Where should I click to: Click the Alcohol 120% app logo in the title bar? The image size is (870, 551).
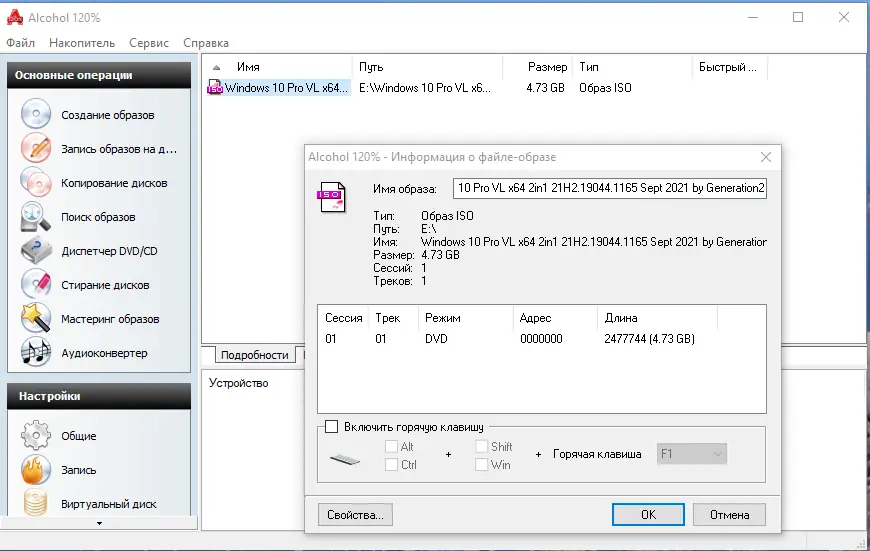coord(14,17)
